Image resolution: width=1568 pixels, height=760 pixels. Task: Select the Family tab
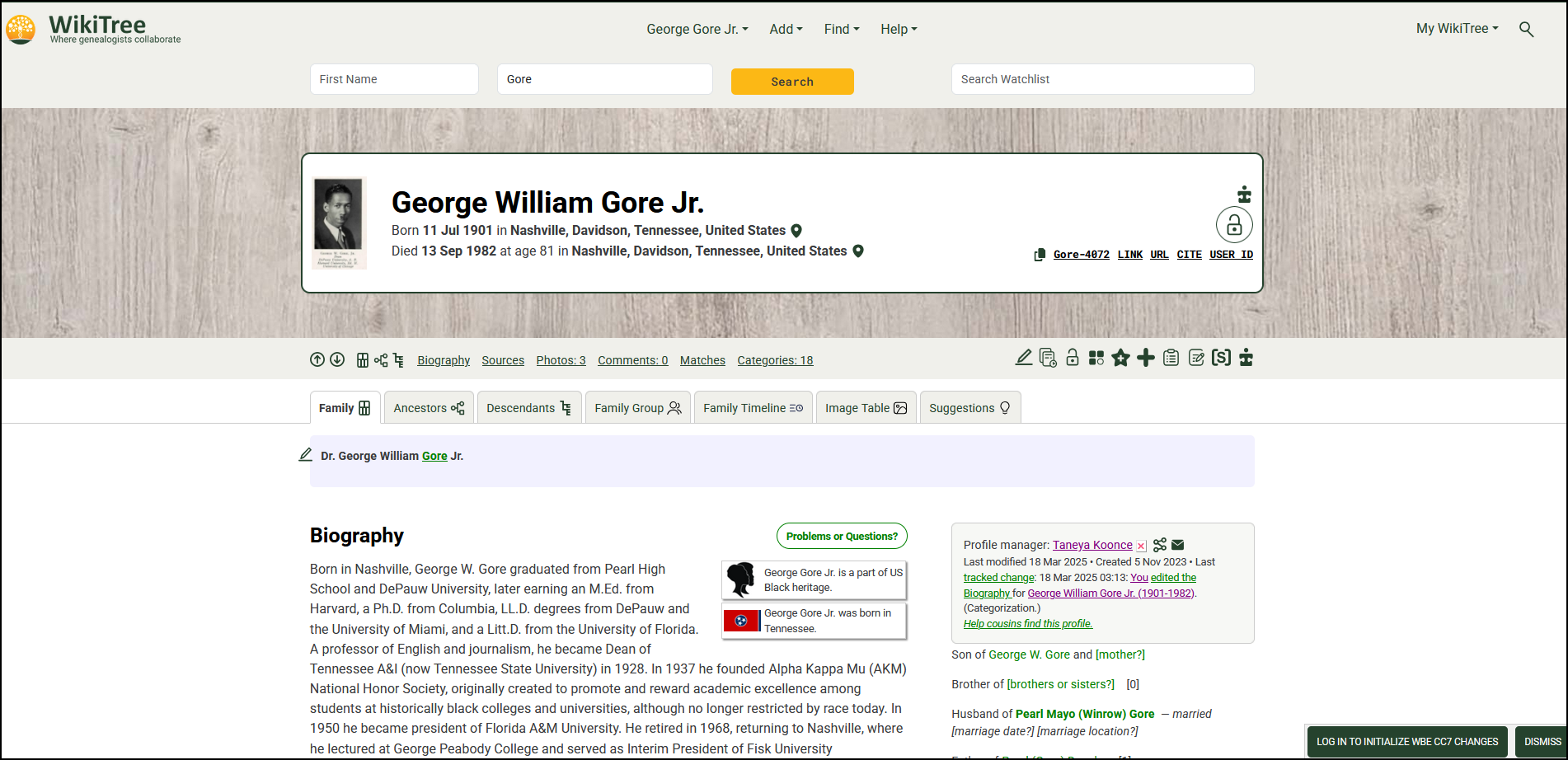coord(345,408)
